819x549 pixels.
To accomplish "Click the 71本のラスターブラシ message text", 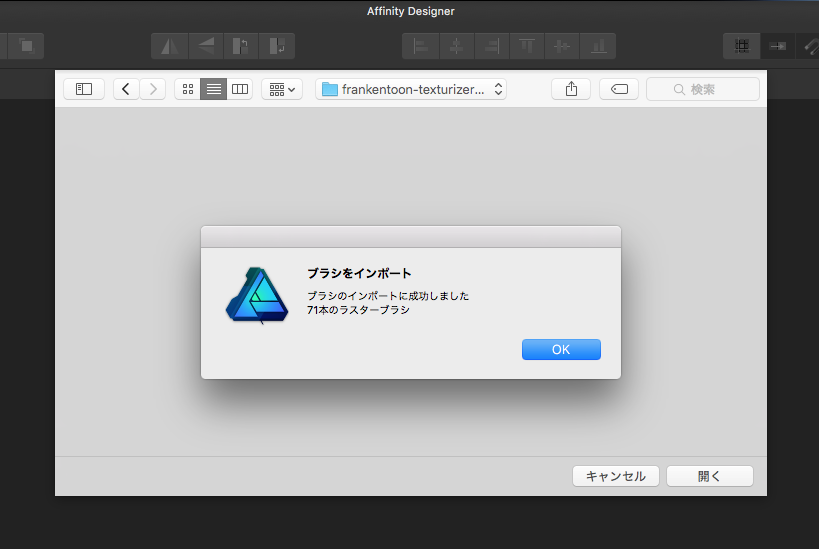I will pos(358,310).
